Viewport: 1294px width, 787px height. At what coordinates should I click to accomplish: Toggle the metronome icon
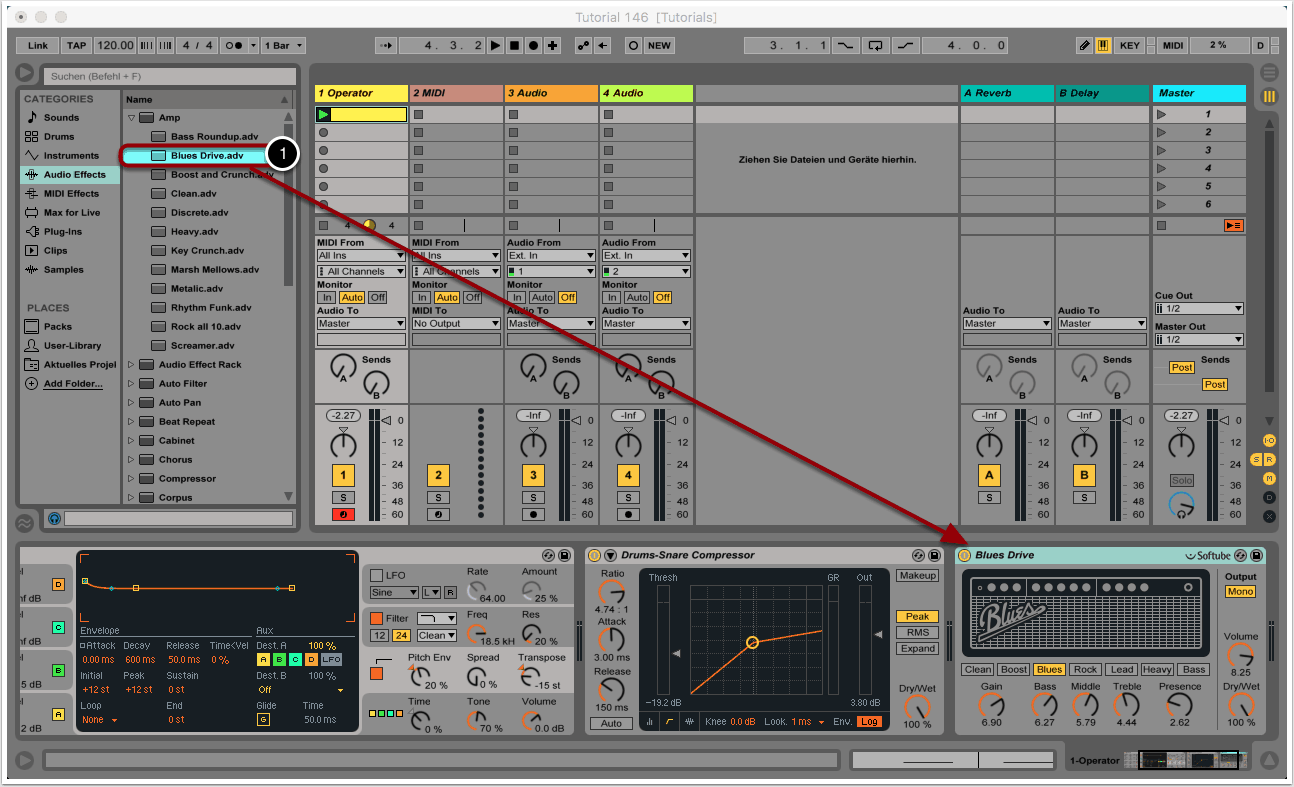click(x=231, y=46)
